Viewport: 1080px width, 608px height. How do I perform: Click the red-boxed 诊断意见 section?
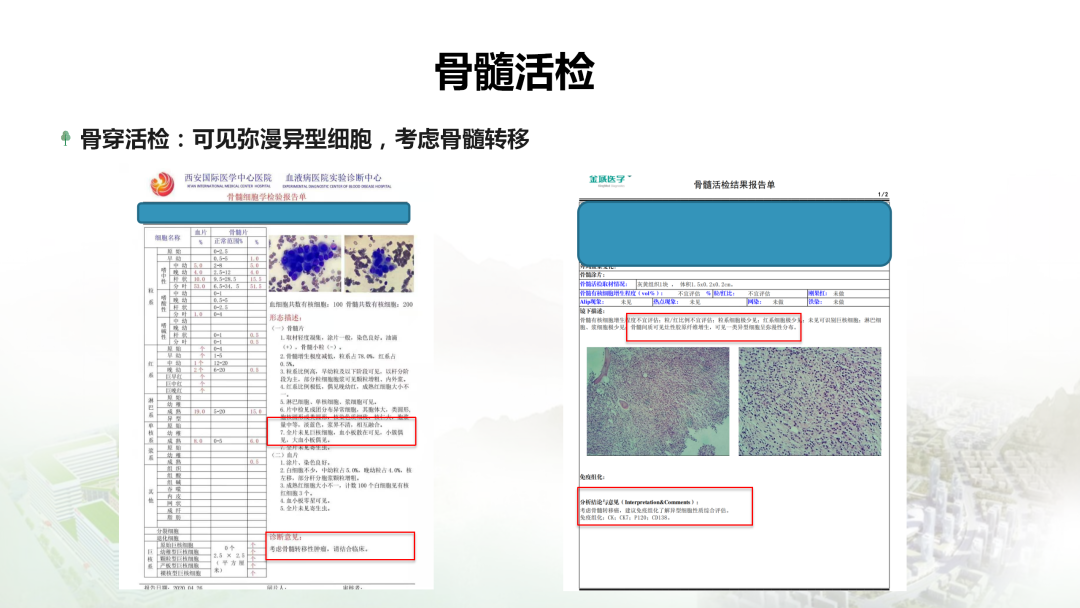tap(340, 545)
